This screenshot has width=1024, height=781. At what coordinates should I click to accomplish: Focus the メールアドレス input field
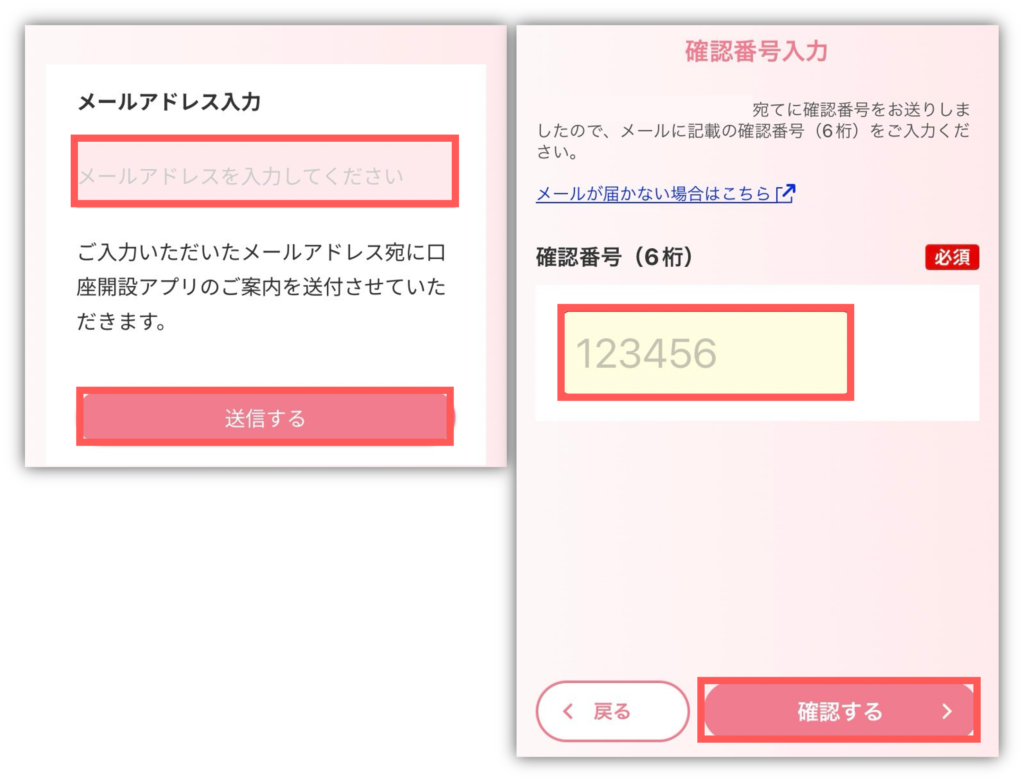point(264,172)
